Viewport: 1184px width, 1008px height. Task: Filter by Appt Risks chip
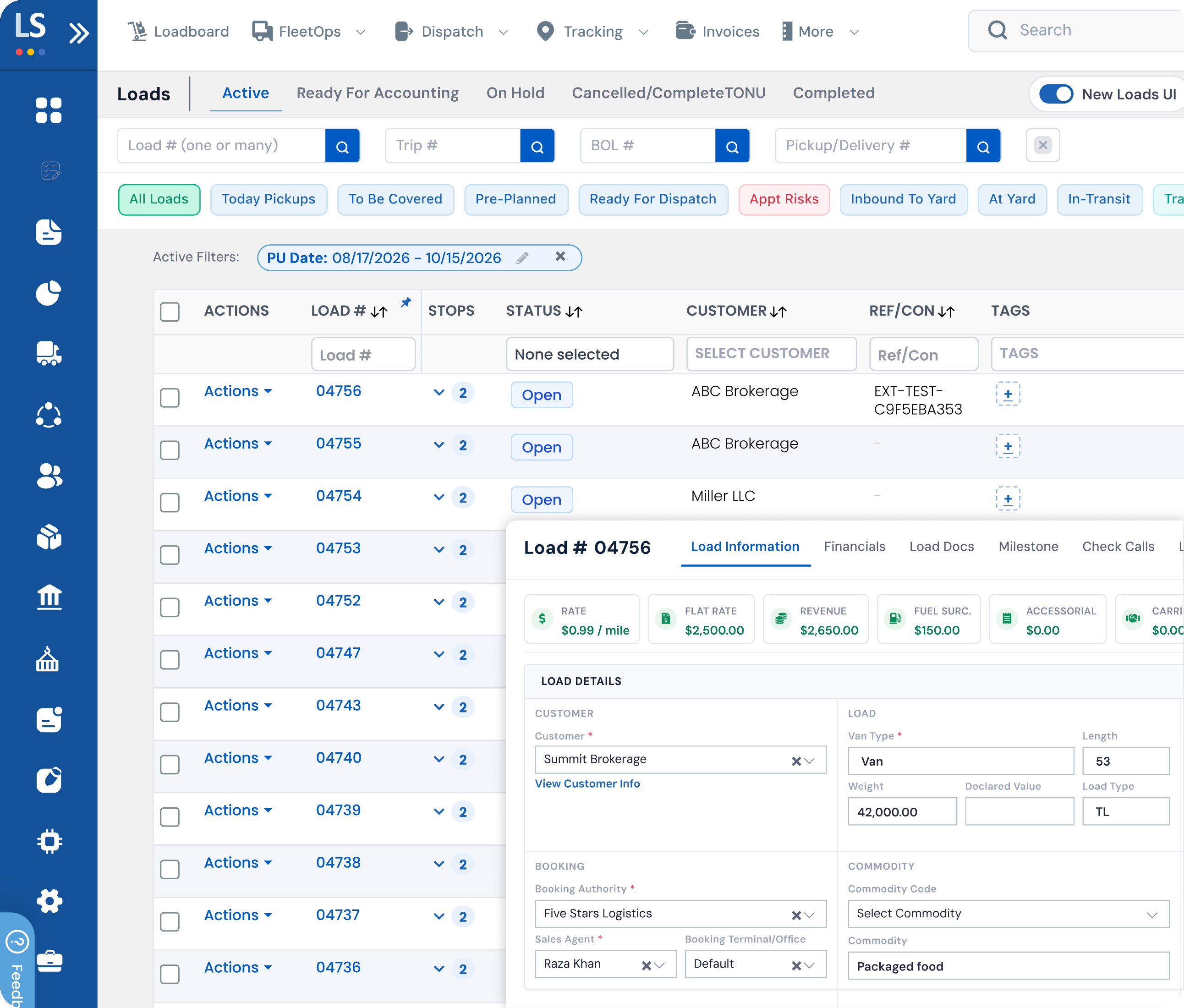click(784, 199)
